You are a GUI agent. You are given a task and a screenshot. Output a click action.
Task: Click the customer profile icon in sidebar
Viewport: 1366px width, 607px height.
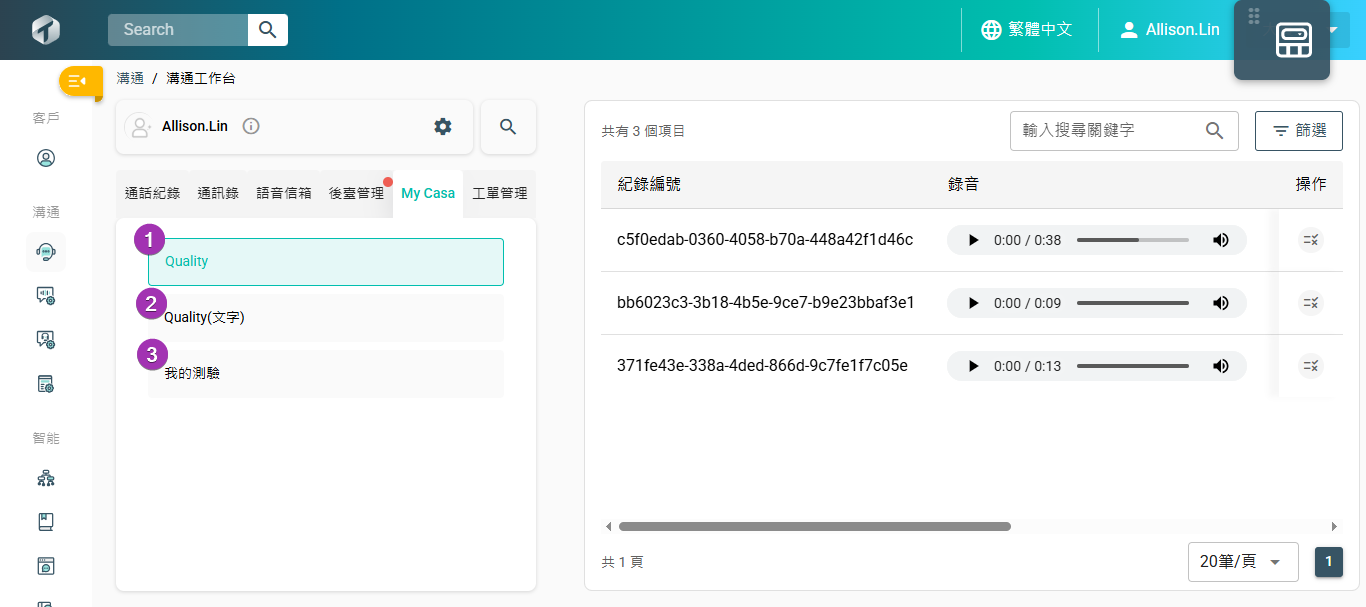click(46, 158)
